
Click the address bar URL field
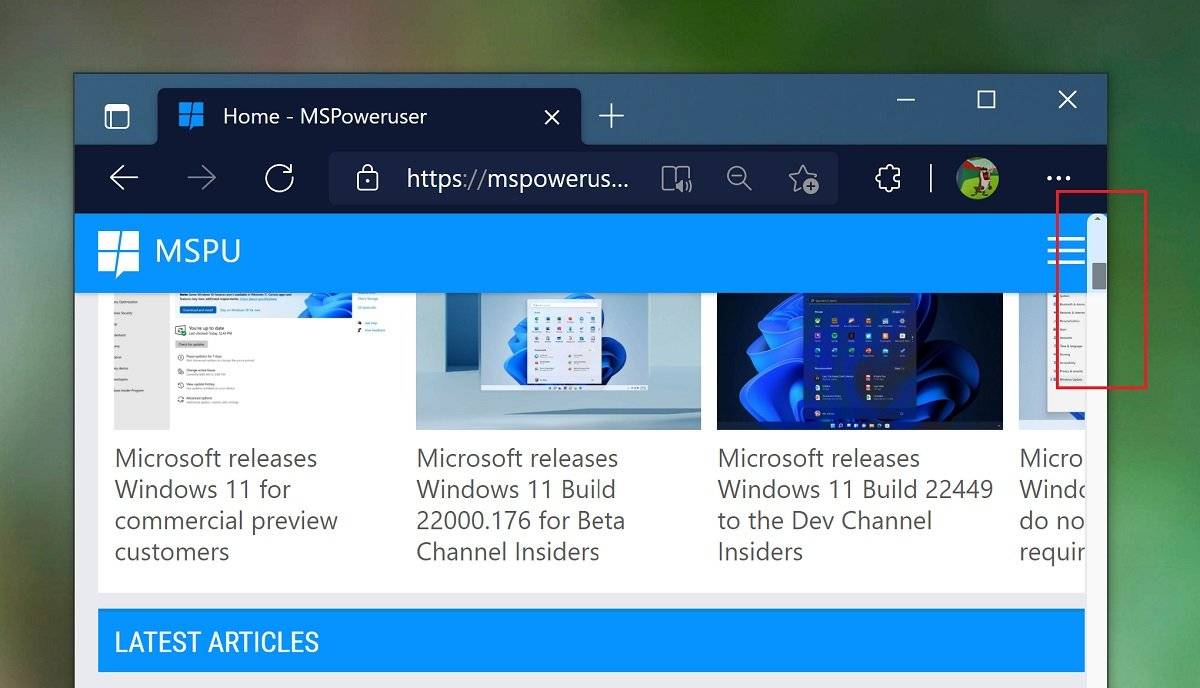point(518,178)
